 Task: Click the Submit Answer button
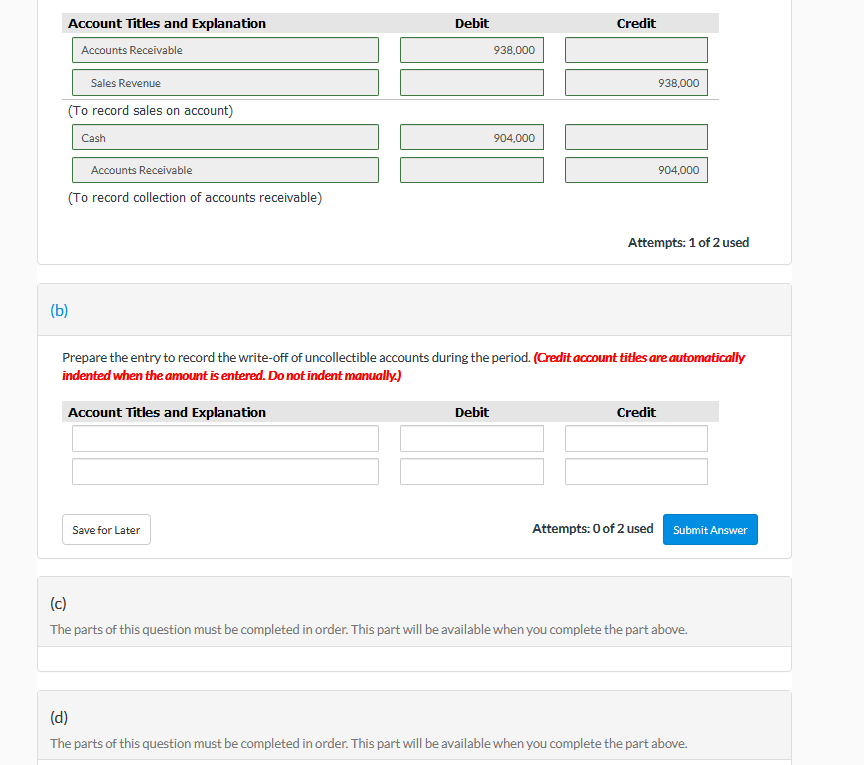710,529
